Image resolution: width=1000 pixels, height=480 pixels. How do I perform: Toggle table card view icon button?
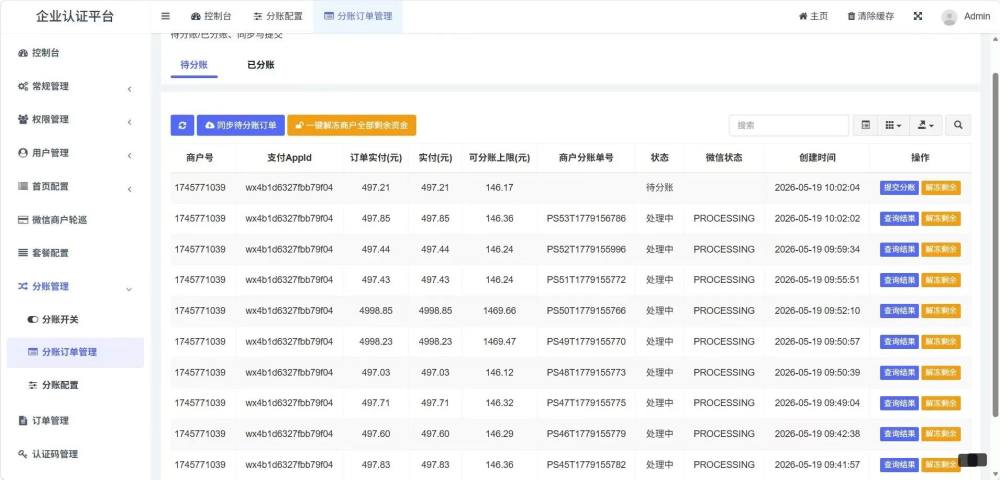pyautogui.click(x=865, y=126)
